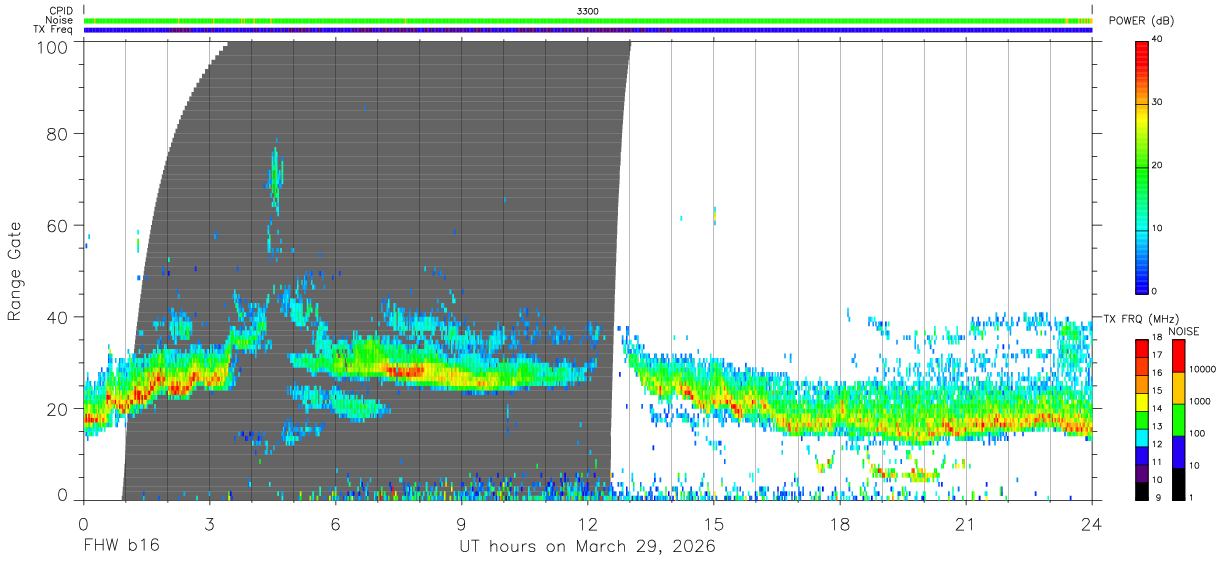This screenshot has height=567, width=1228.
Task: Click the 24 hour label on UT time axis
Action: pyautogui.click(x=1092, y=524)
